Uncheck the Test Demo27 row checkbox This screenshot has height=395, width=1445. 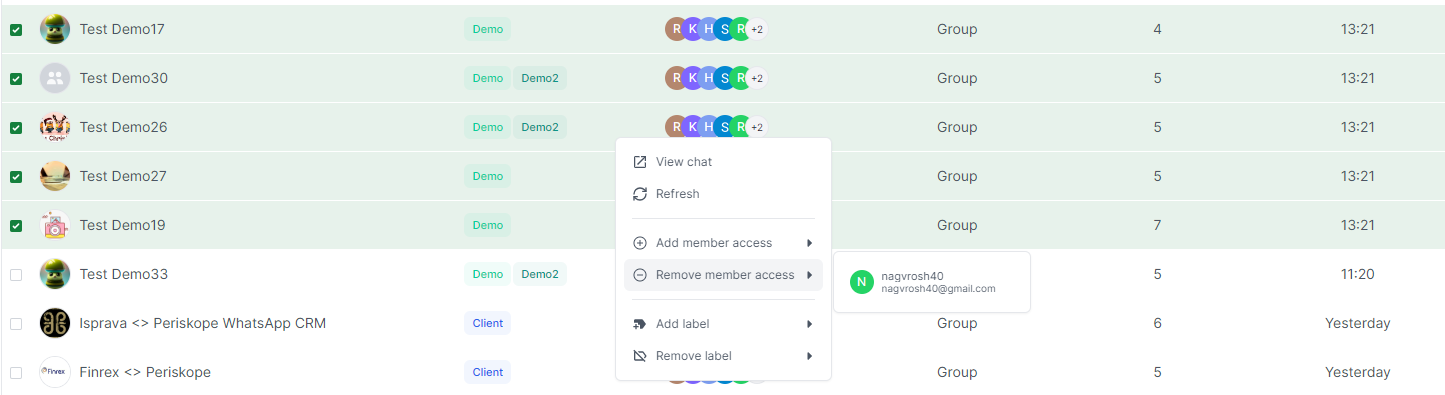(x=16, y=177)
